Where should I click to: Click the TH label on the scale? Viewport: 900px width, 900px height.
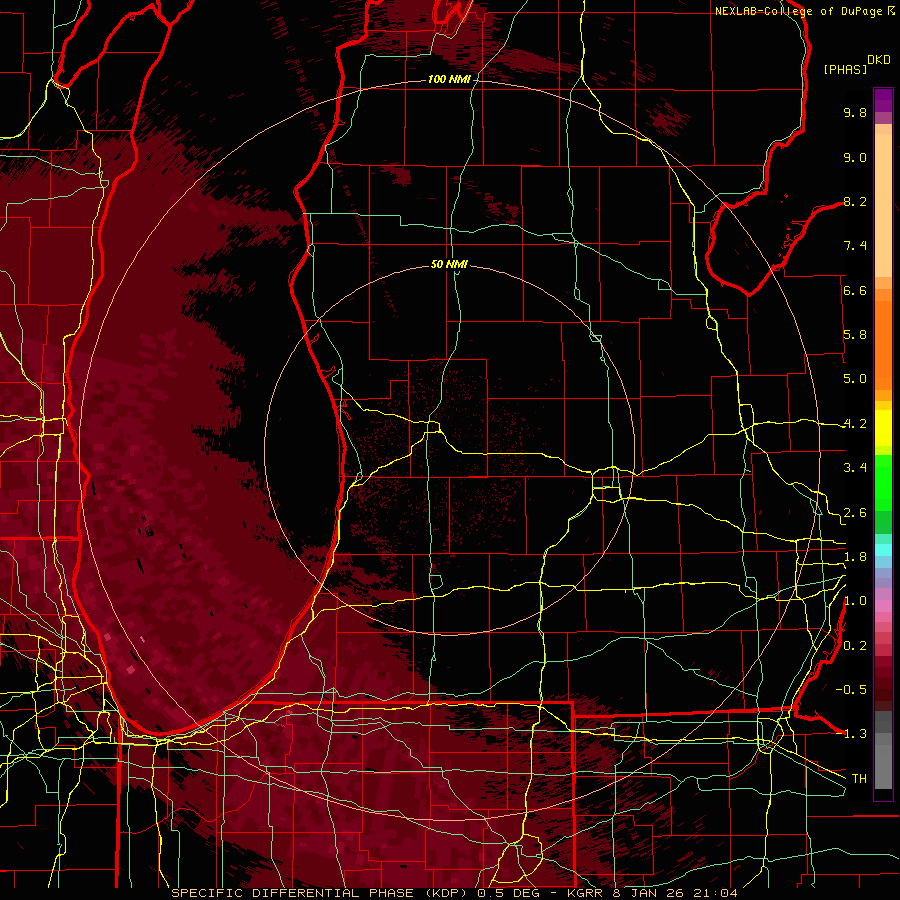point(859,779)
